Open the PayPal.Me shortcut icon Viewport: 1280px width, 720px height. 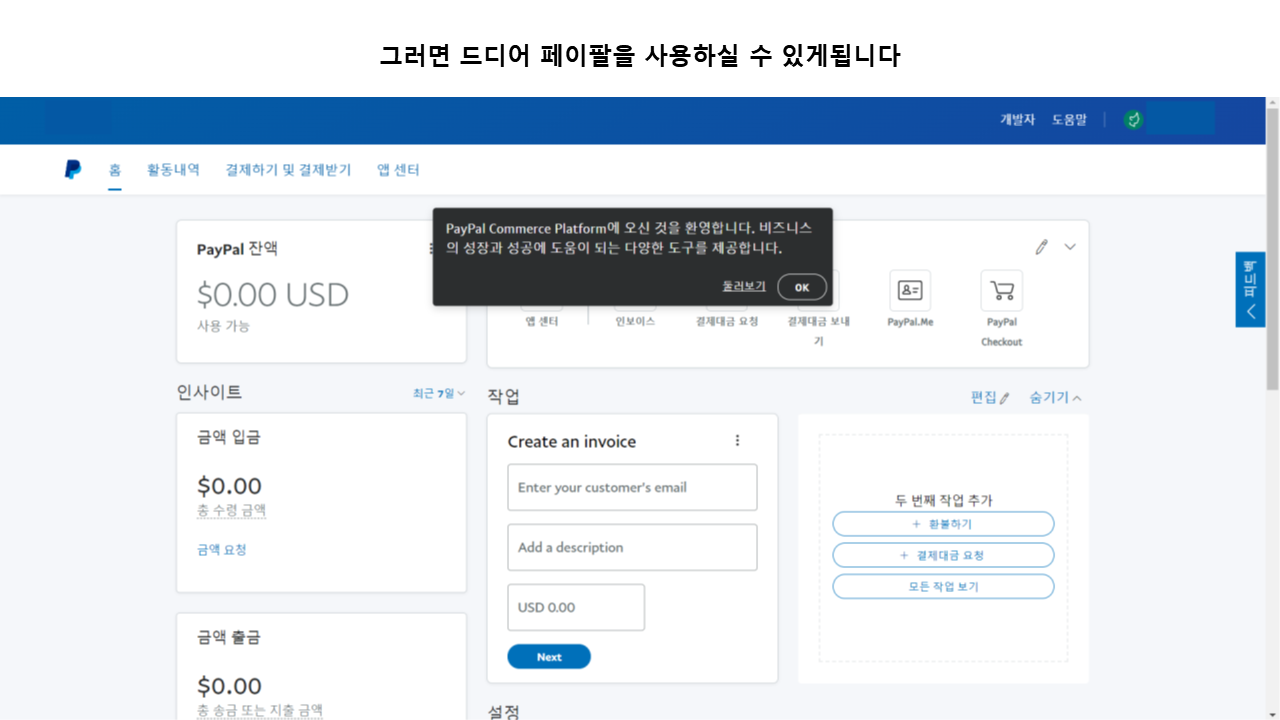910,290
